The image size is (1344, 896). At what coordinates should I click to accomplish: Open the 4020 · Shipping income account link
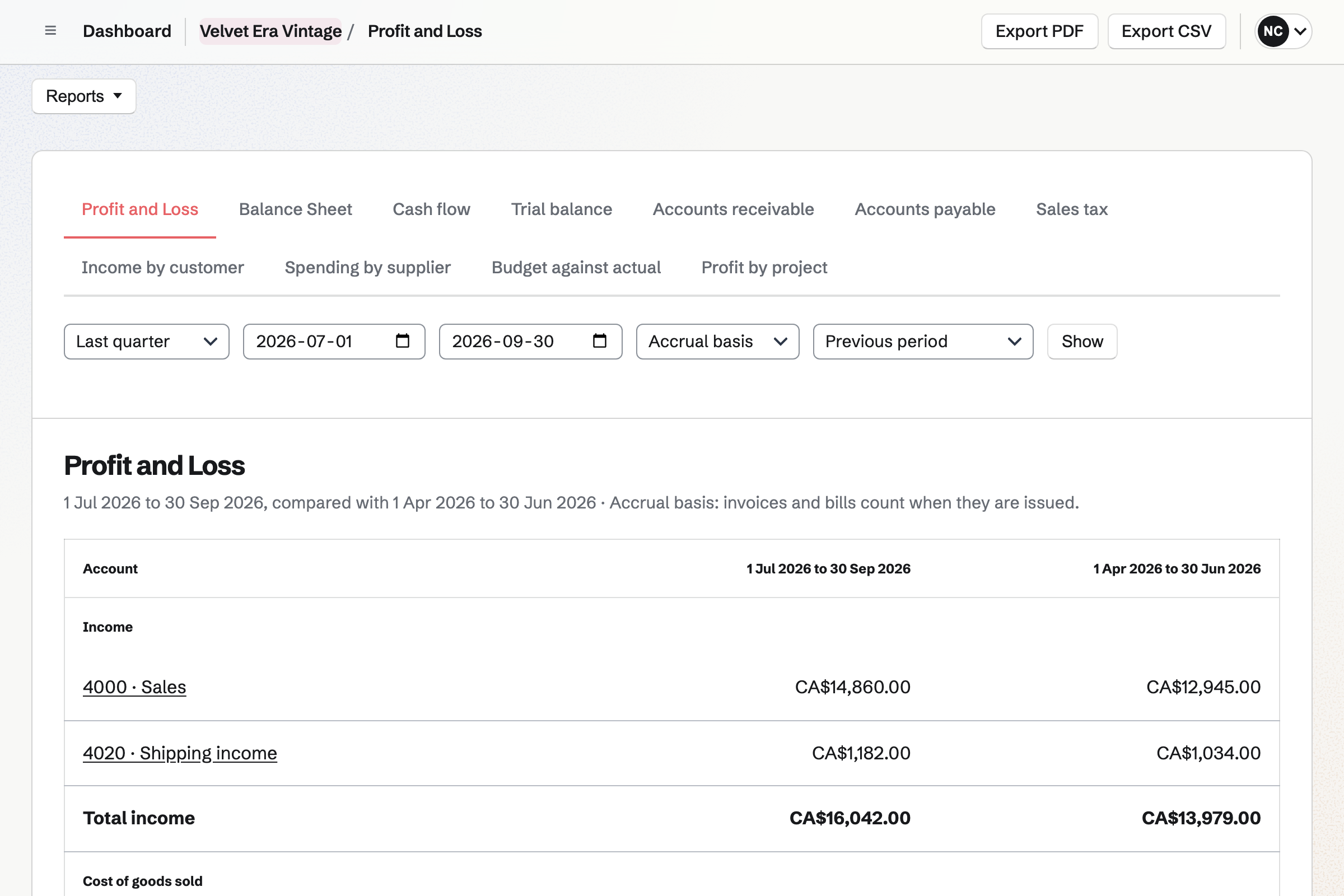click(x=180, y=753)
